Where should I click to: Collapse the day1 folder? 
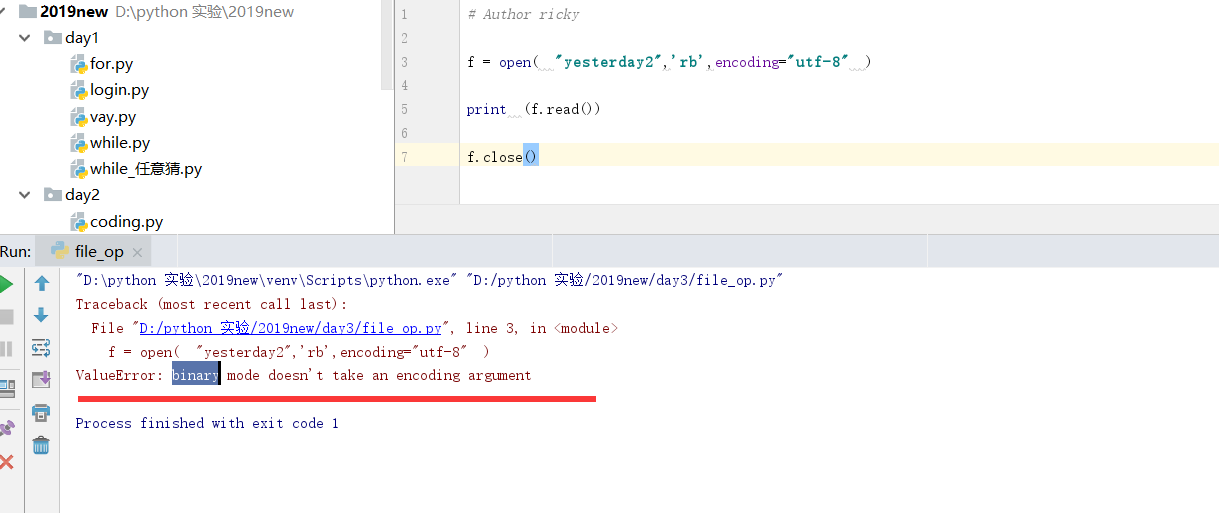click(25, 38)
